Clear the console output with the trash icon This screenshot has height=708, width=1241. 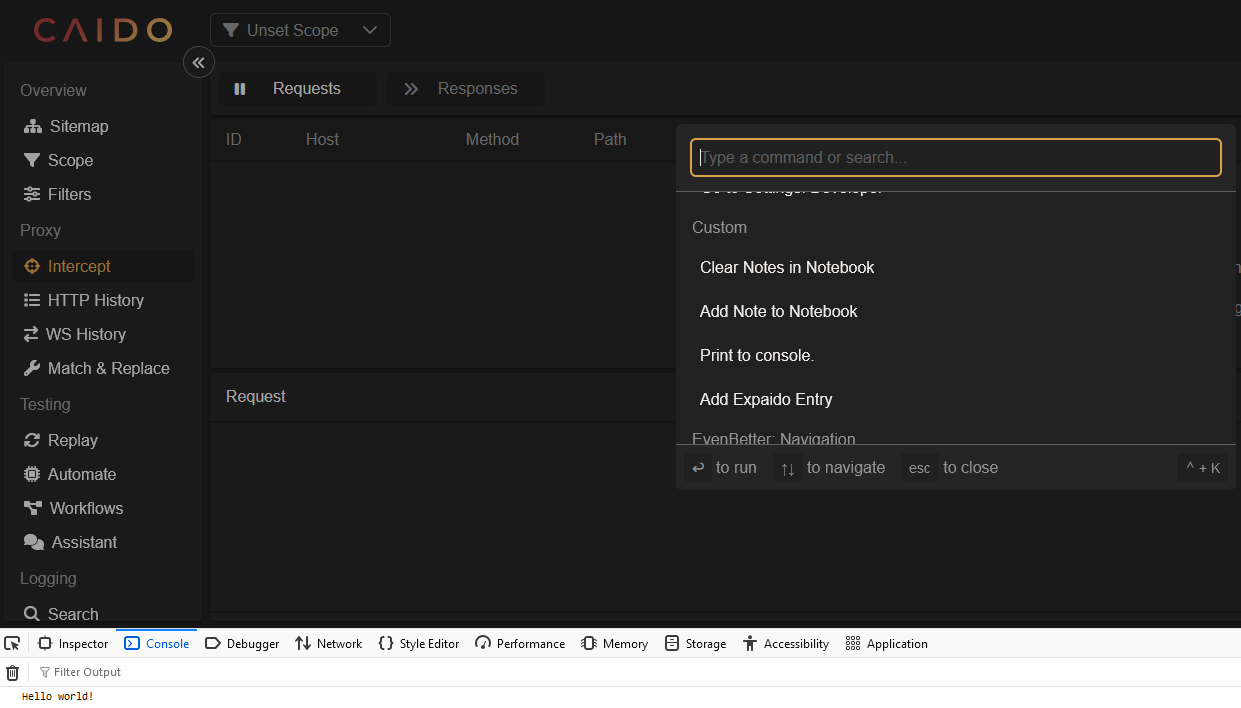pos(12,672)
